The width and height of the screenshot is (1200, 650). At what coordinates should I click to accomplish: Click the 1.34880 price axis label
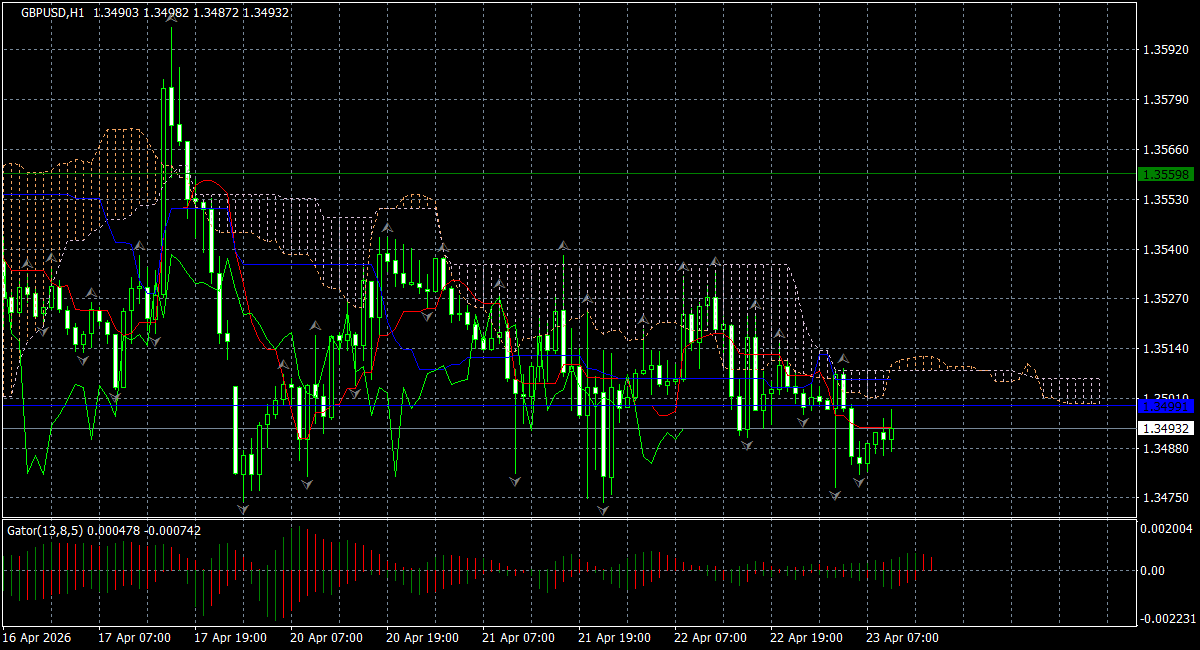click(x=1165, y=448)
